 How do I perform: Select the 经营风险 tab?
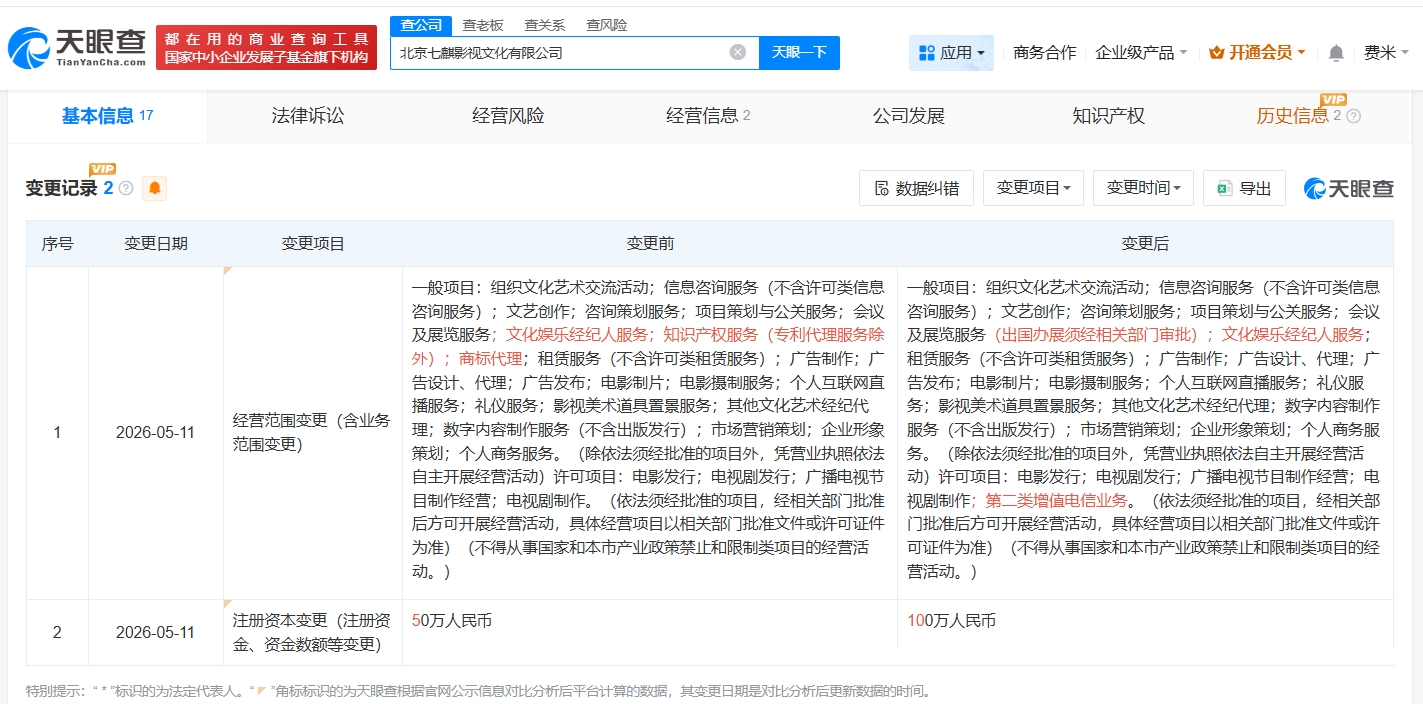508,116
